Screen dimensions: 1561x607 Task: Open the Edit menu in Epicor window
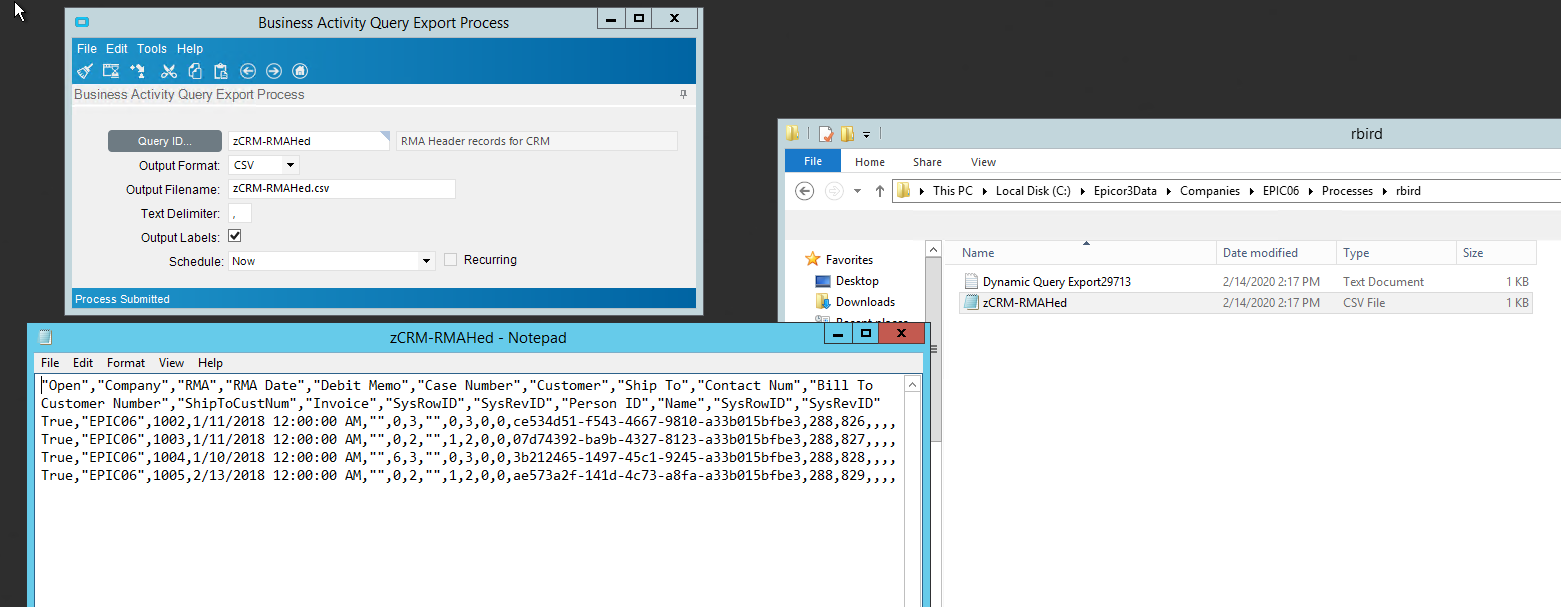[117, 49]
